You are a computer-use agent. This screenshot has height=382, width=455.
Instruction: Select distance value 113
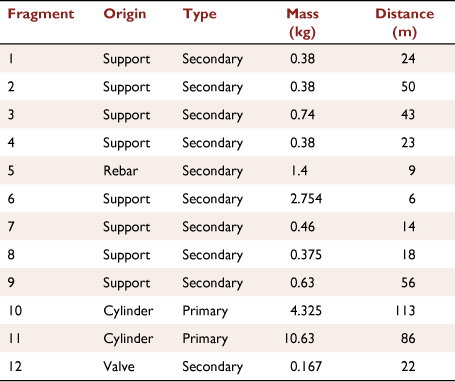[x=405, y=311]
